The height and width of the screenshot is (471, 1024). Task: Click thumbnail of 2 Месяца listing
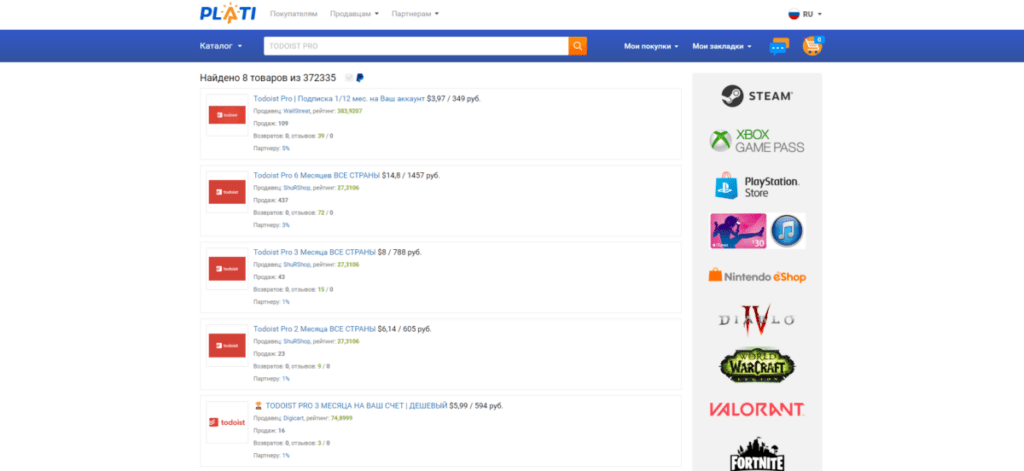pos(227,345)
